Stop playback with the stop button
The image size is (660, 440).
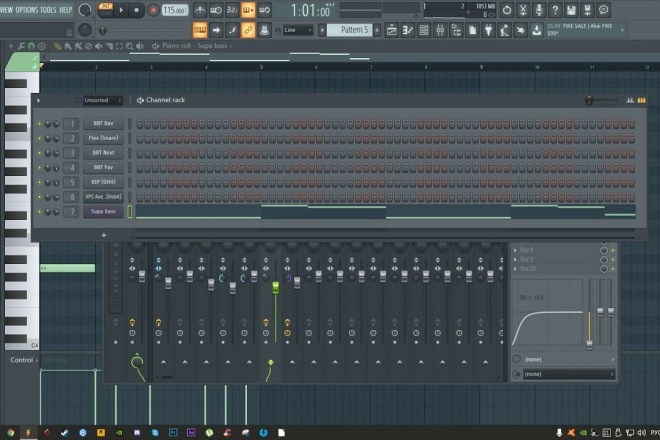[136, 10]
